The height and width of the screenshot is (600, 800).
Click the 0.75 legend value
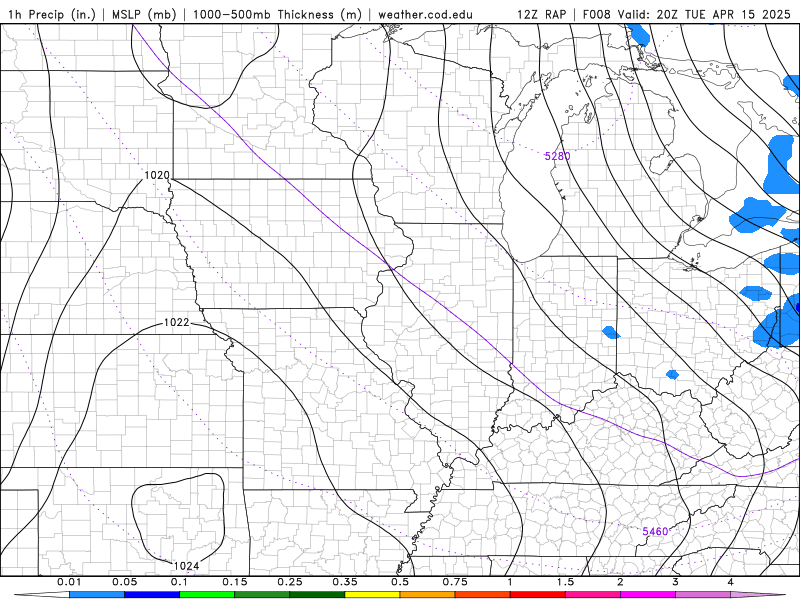click(x=455, y=582)
